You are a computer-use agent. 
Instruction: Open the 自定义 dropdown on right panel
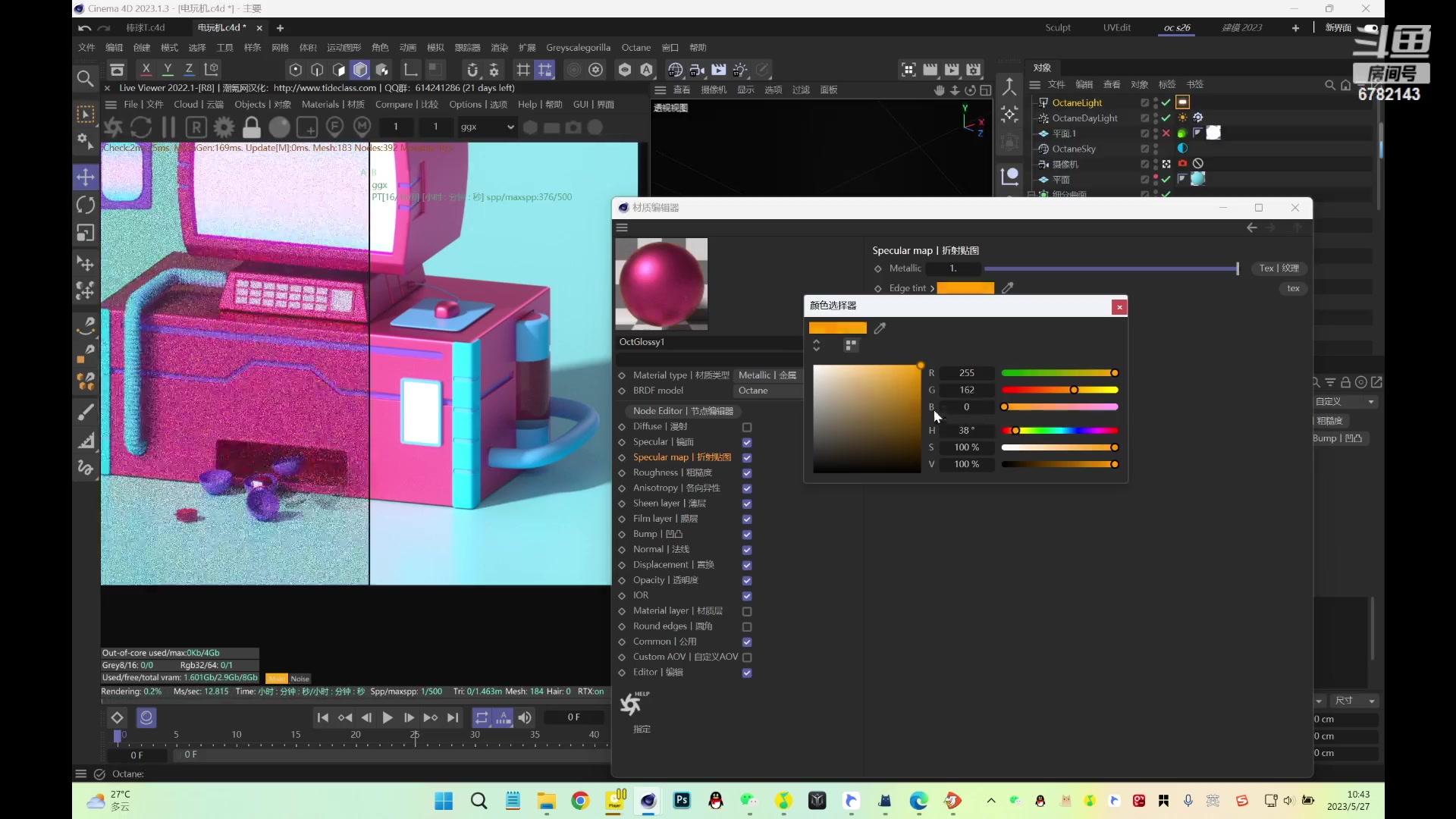[1345, 402]
